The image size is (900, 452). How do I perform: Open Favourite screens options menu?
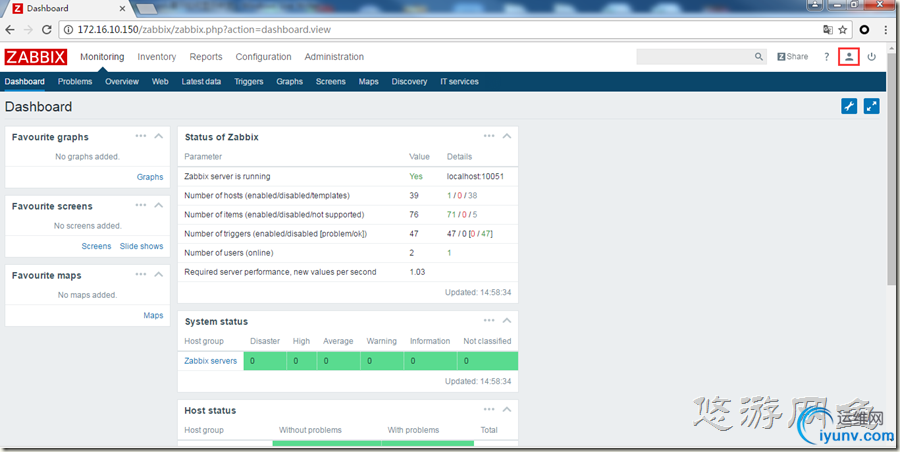pyautogui.click(x=141, y=205)
